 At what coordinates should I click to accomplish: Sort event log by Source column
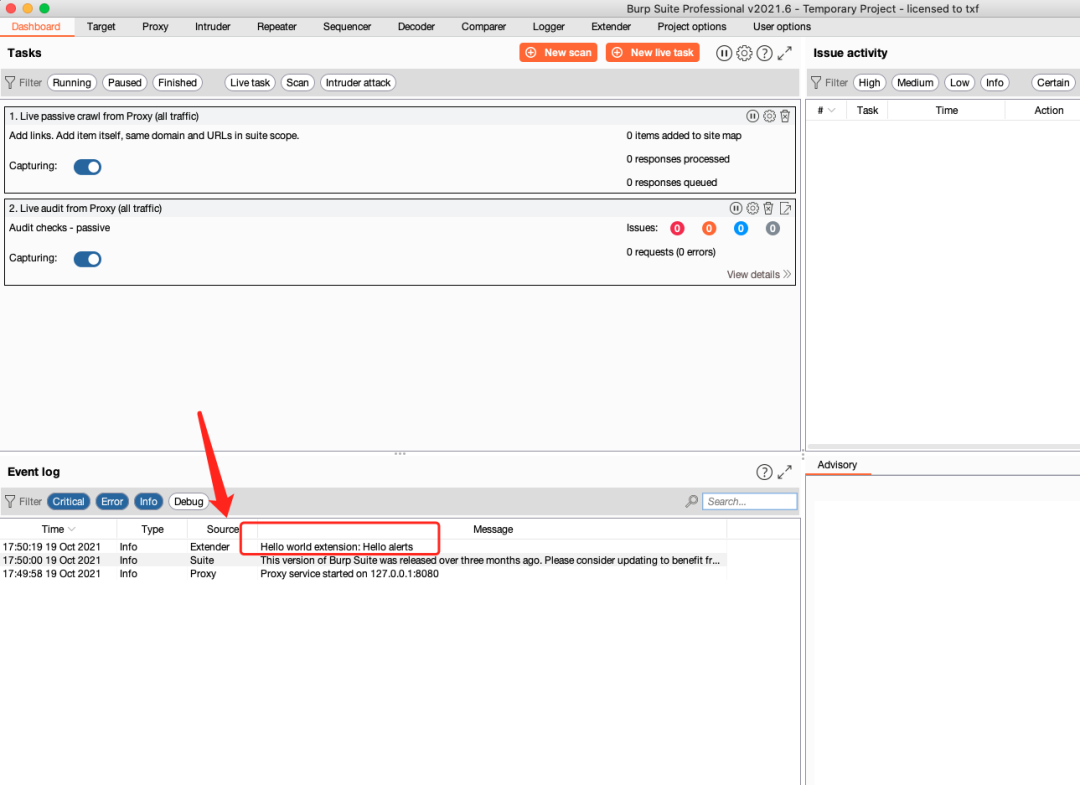[x=222, y=529]
